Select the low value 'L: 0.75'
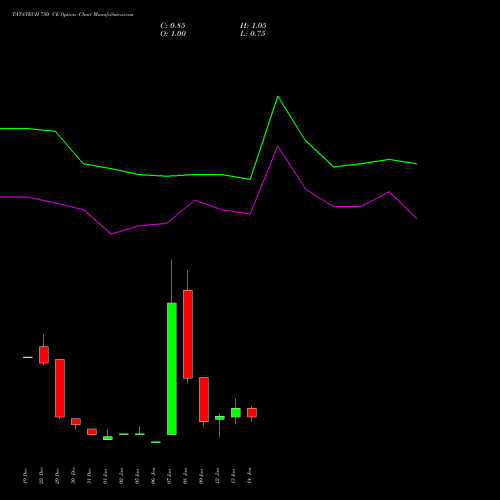The width and height of the screenshot is (500, 500). [253, 34]
